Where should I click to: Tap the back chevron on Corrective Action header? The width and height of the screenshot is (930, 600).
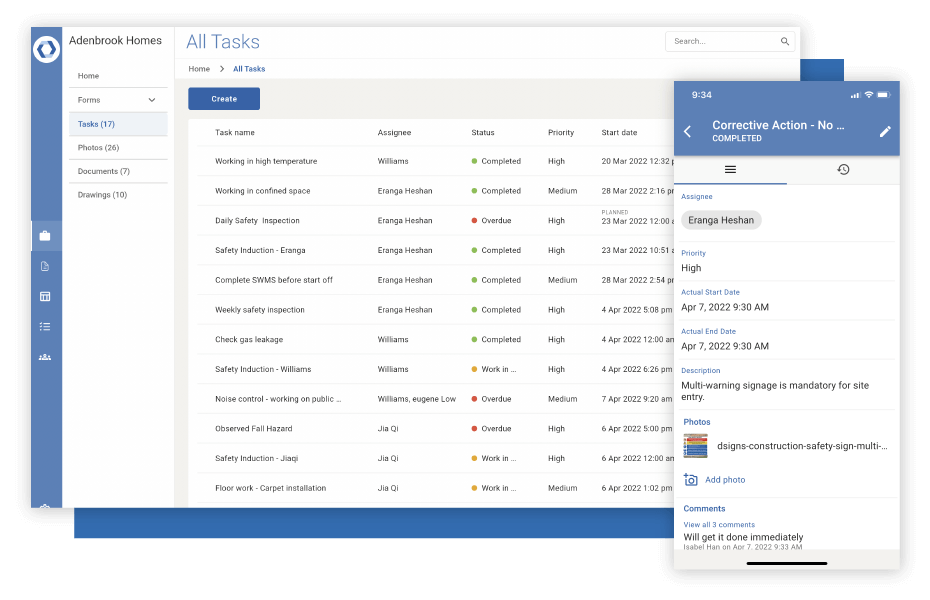point(688,131)
